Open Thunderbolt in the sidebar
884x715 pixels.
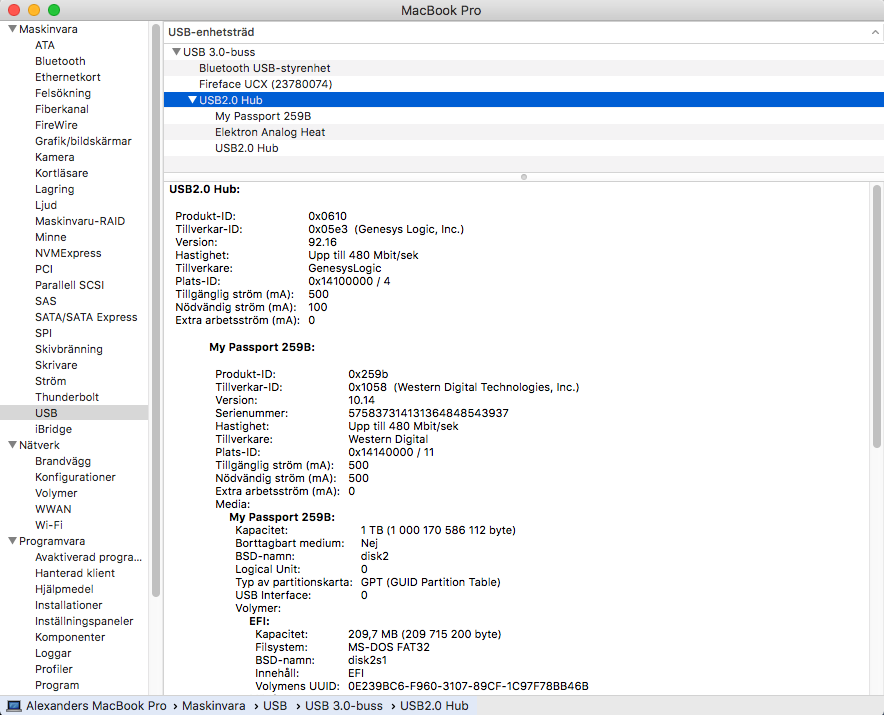point(67,397)
